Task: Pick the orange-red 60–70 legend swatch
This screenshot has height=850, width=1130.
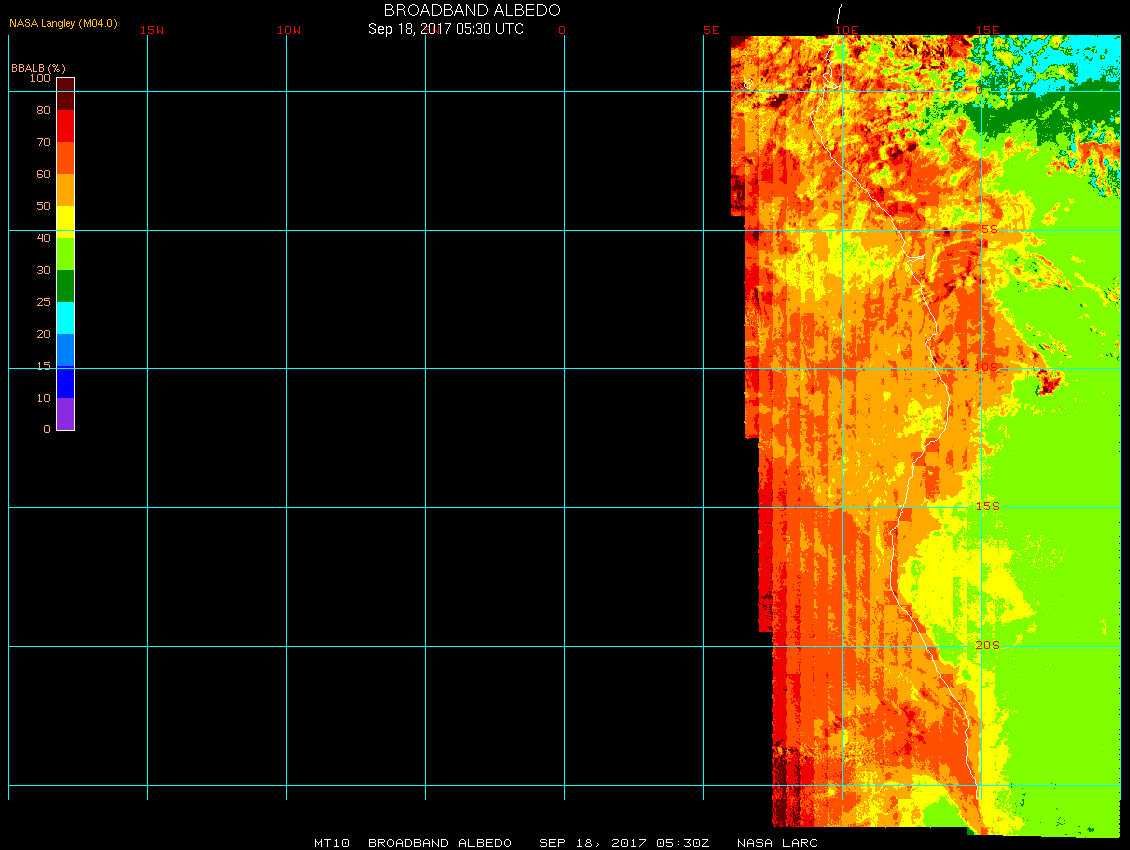Action: tap(66, 158)
